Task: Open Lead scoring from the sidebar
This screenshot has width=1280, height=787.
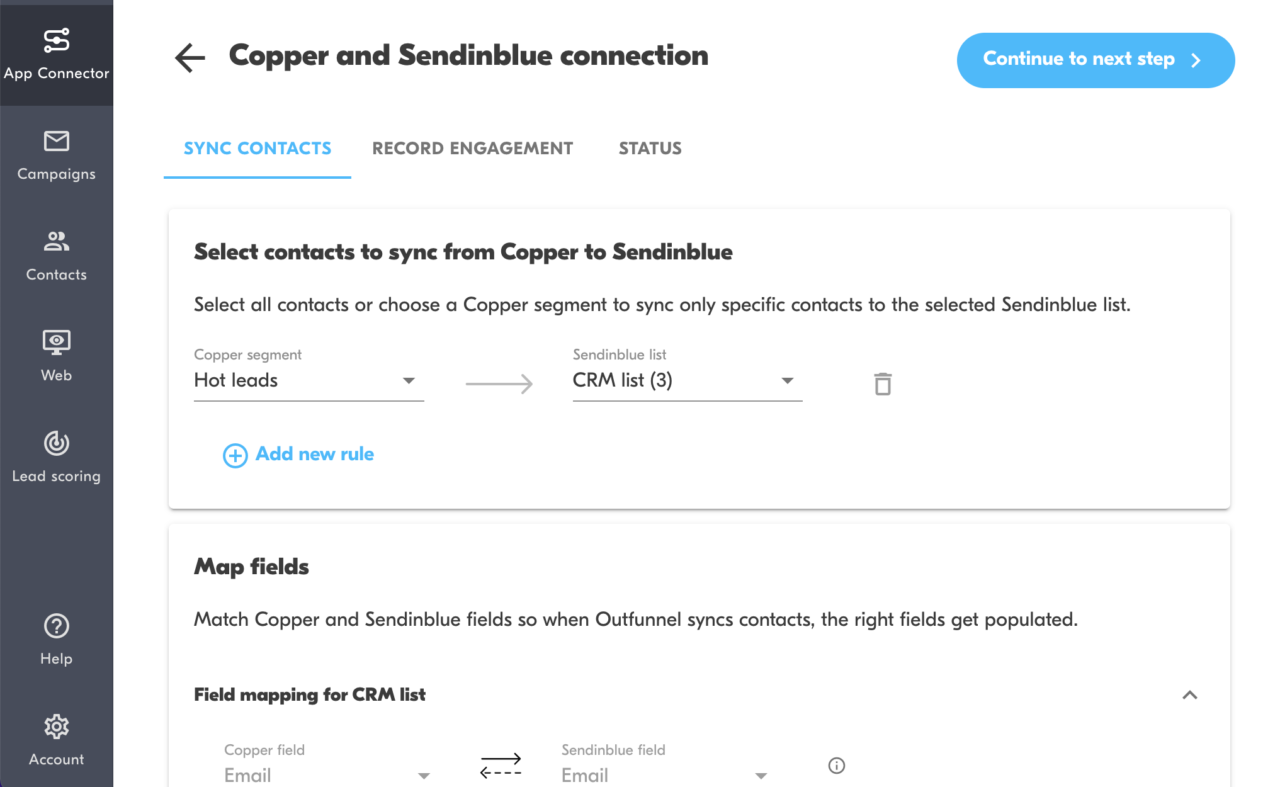Action: pos(56,458)
